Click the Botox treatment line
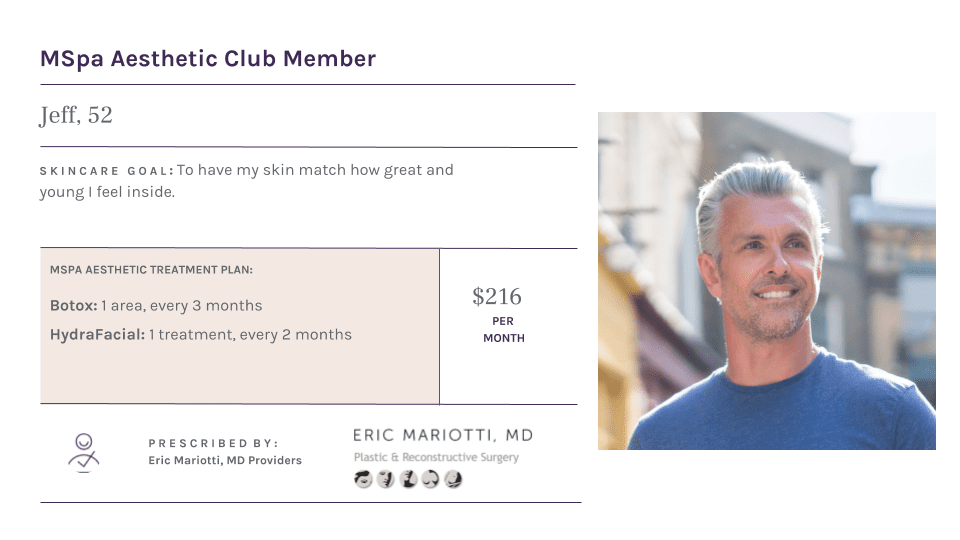960x540 pixels. (156, 306)
